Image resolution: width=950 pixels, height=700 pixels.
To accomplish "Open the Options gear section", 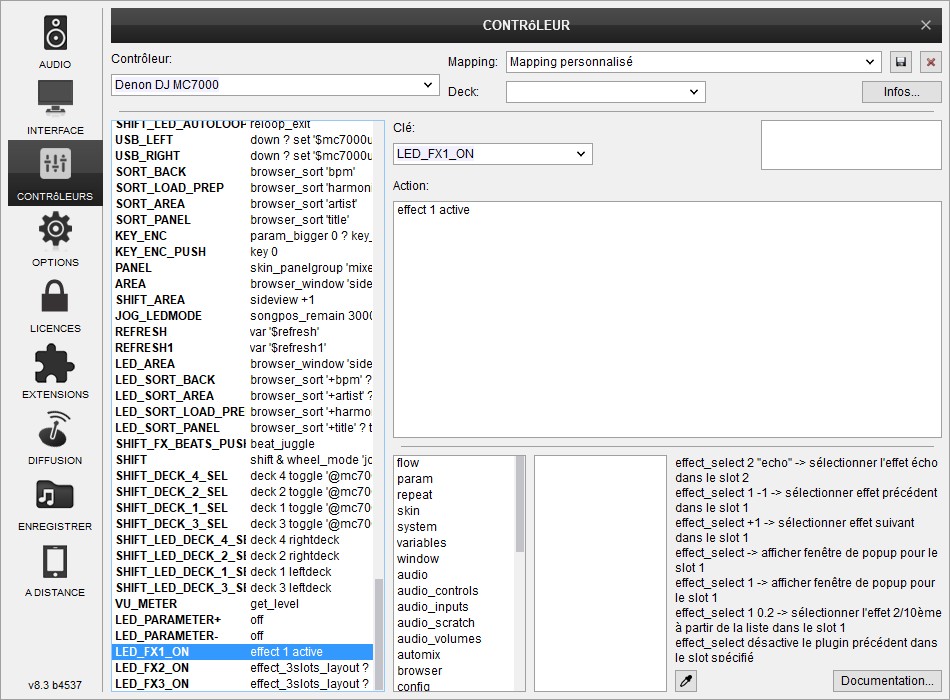I will click(55, 240).
